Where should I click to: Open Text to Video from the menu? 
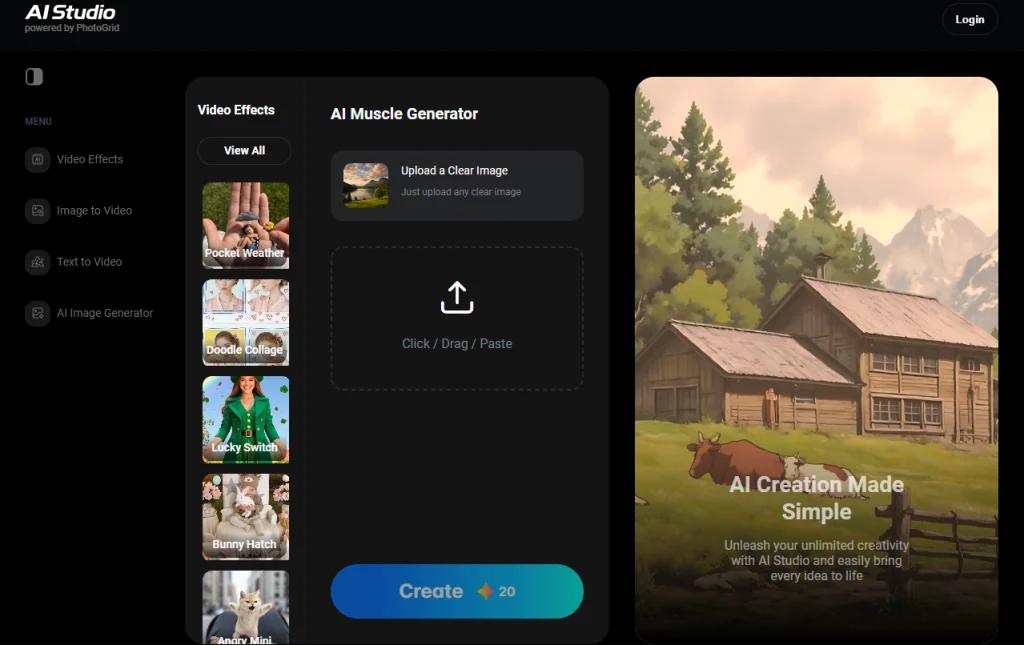click(89, 262)
